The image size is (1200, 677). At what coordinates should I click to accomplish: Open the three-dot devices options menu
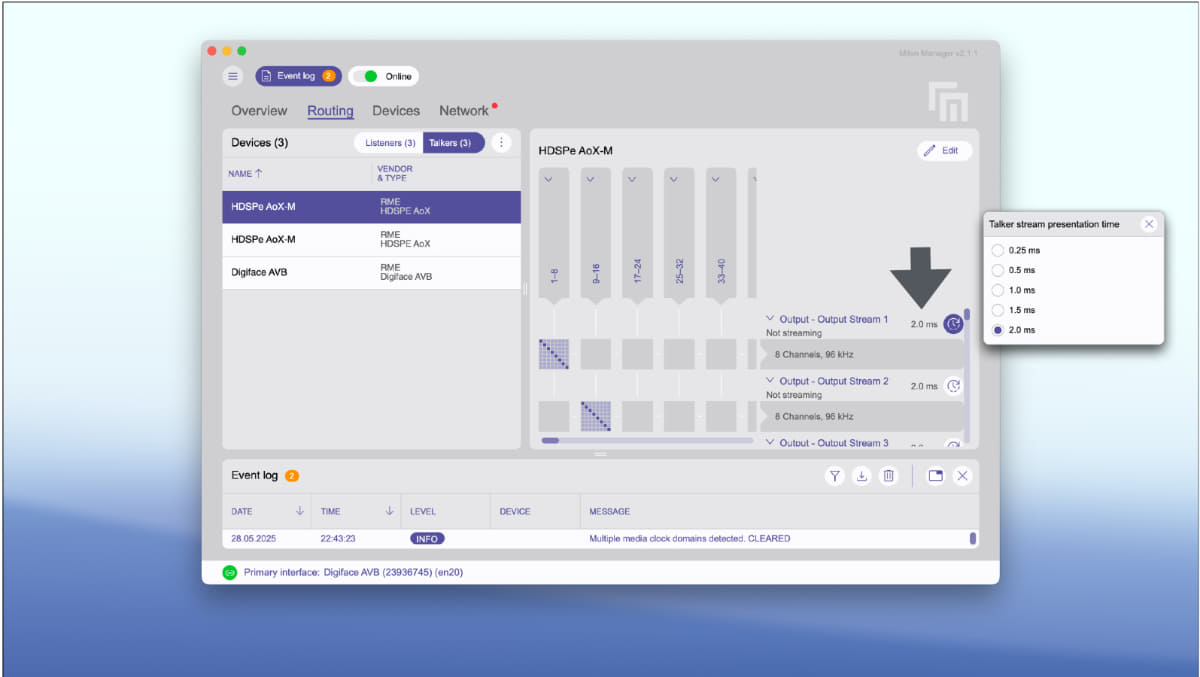[x=501, y=143]
